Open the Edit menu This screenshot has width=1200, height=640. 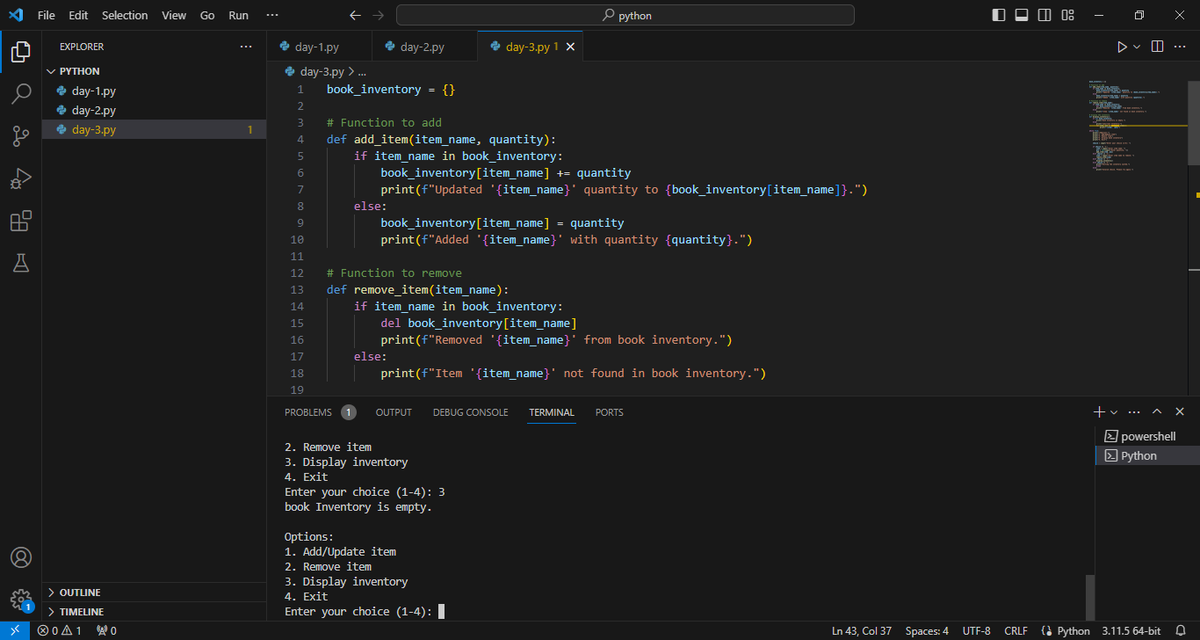pyautogui.click(x=78, y=15)
